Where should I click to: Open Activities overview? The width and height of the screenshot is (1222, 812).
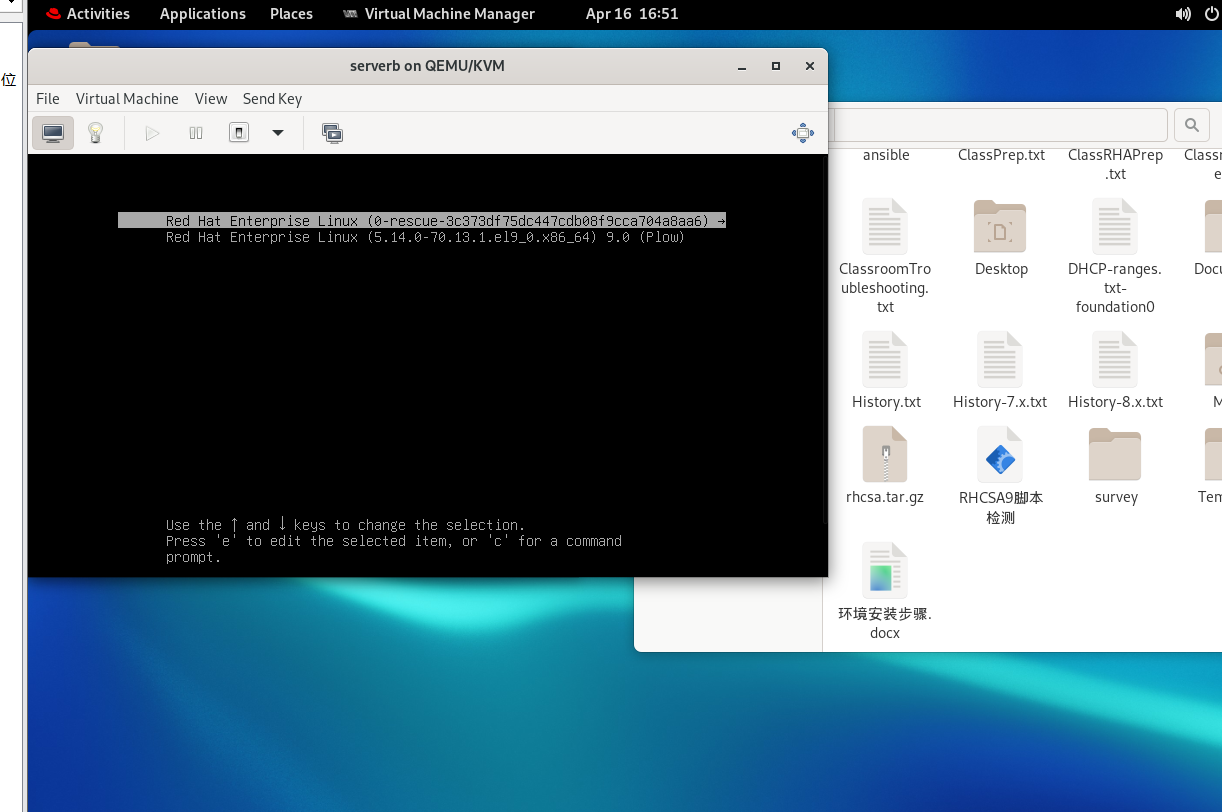[x=88, y=14]
